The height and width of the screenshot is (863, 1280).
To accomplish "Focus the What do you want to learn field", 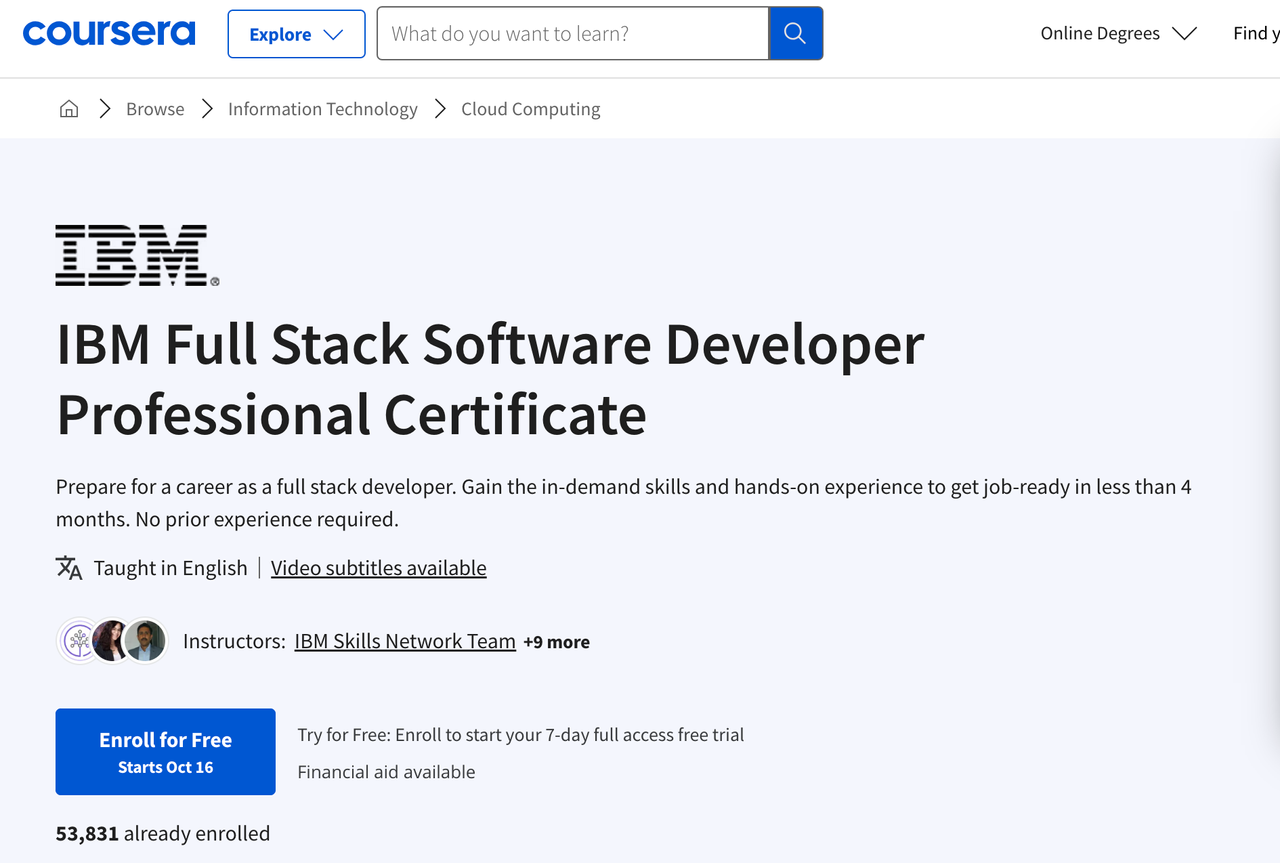I will click(573, 34).
